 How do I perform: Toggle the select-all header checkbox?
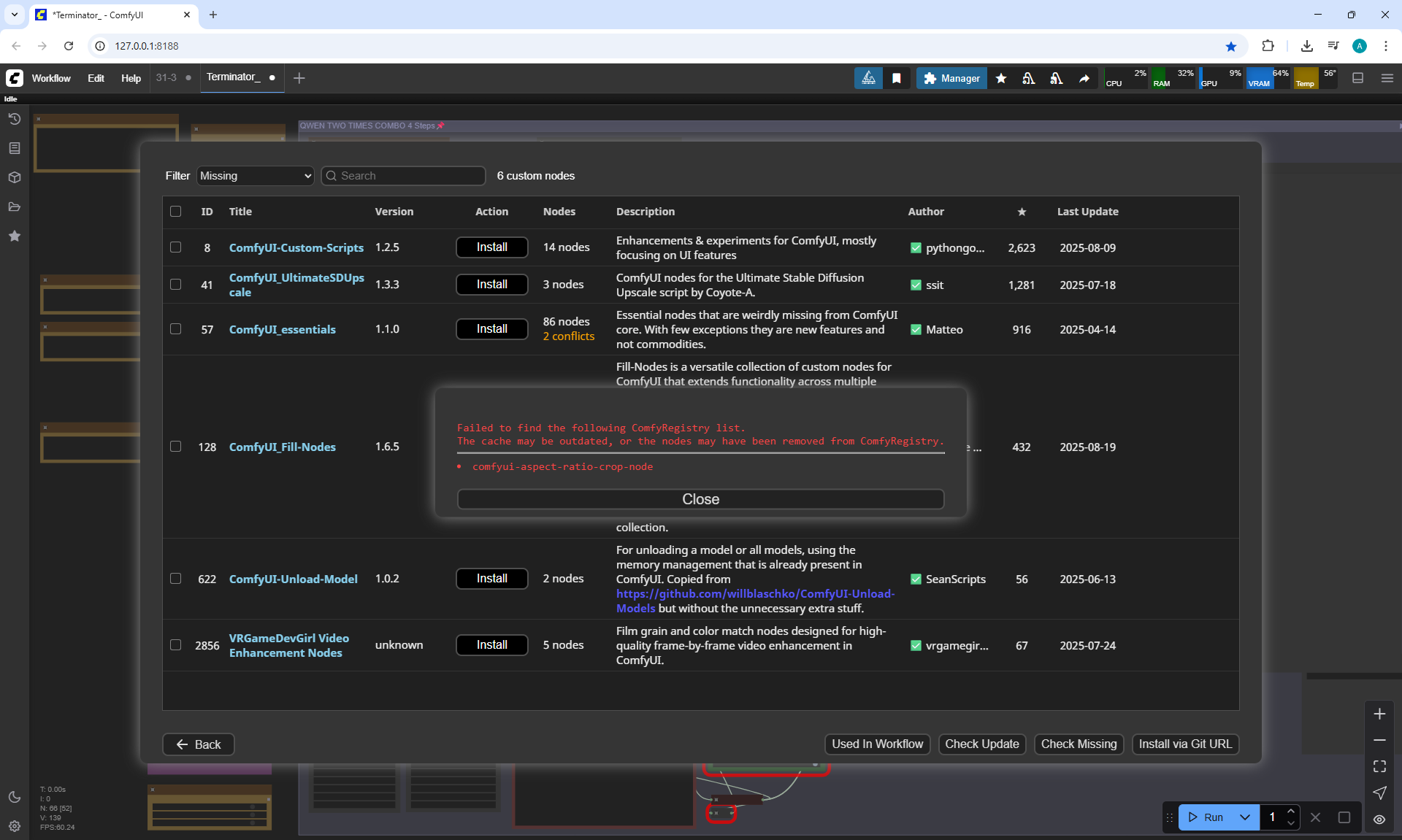pyautogui.click(x=175, y=212)
